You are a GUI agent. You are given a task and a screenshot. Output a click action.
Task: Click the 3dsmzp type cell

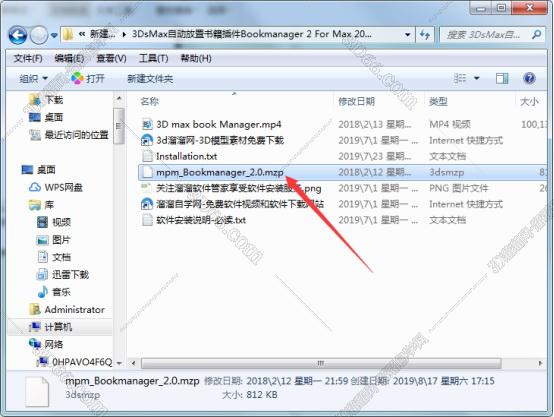(x=447, y=172)
